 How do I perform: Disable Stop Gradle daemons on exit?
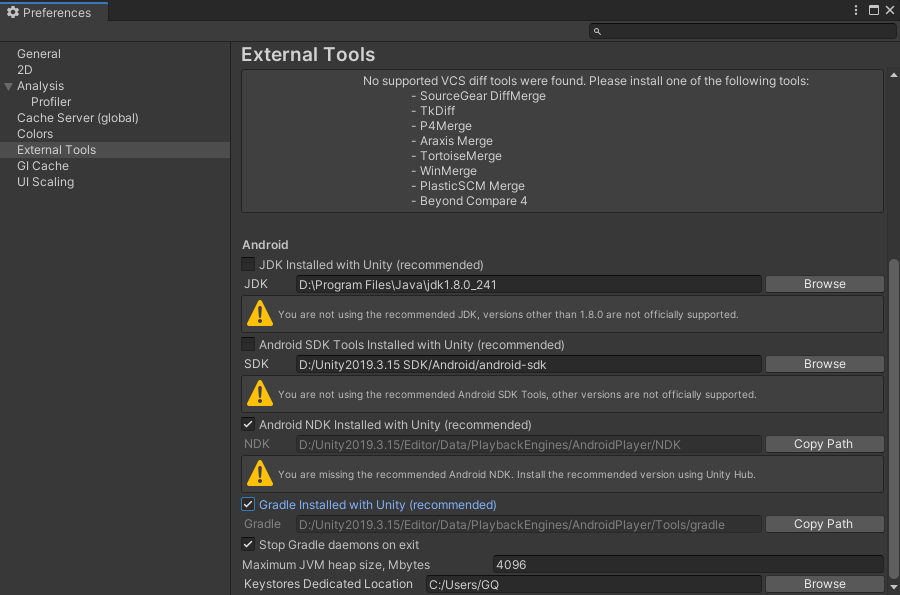(248, 544)
